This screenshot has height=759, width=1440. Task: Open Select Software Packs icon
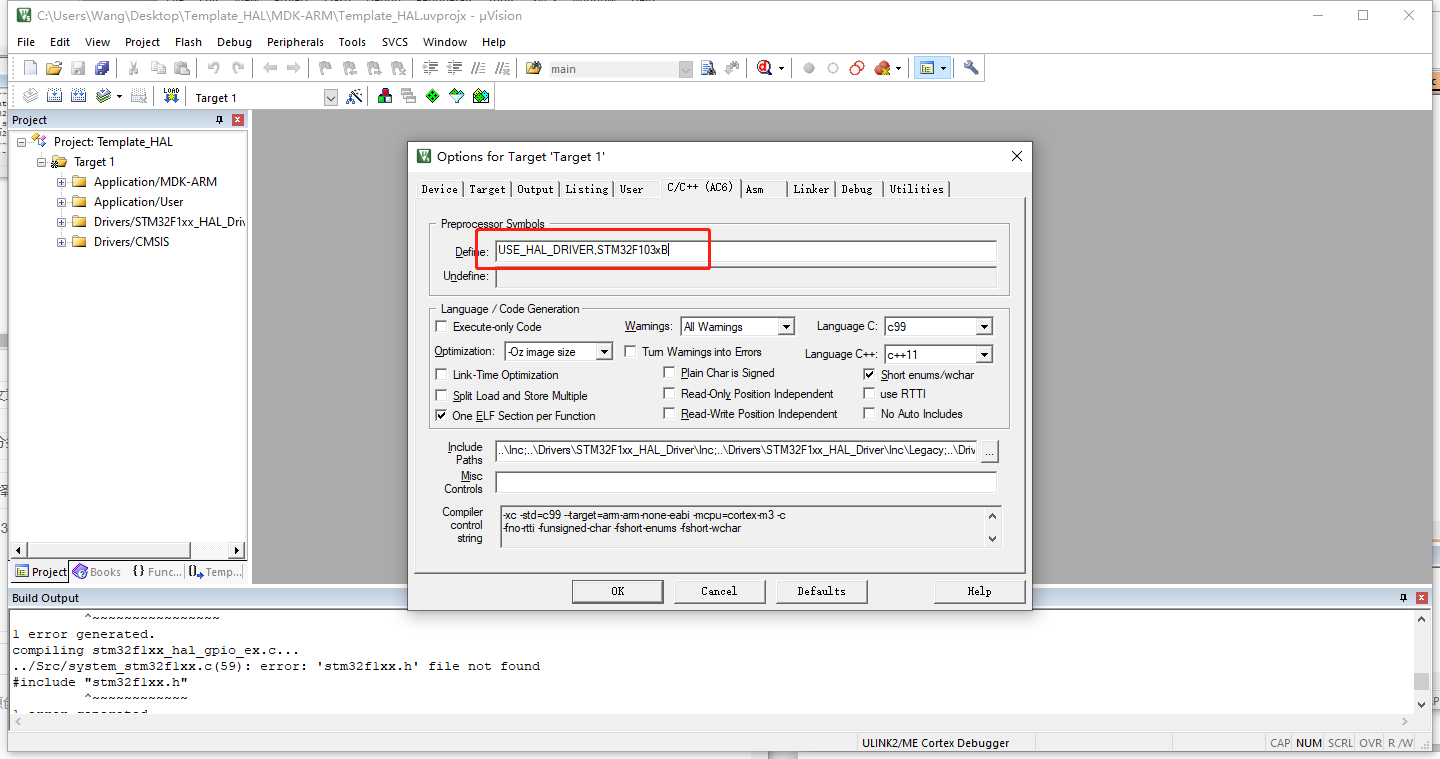pyautogui.click(x=457, y=96)
